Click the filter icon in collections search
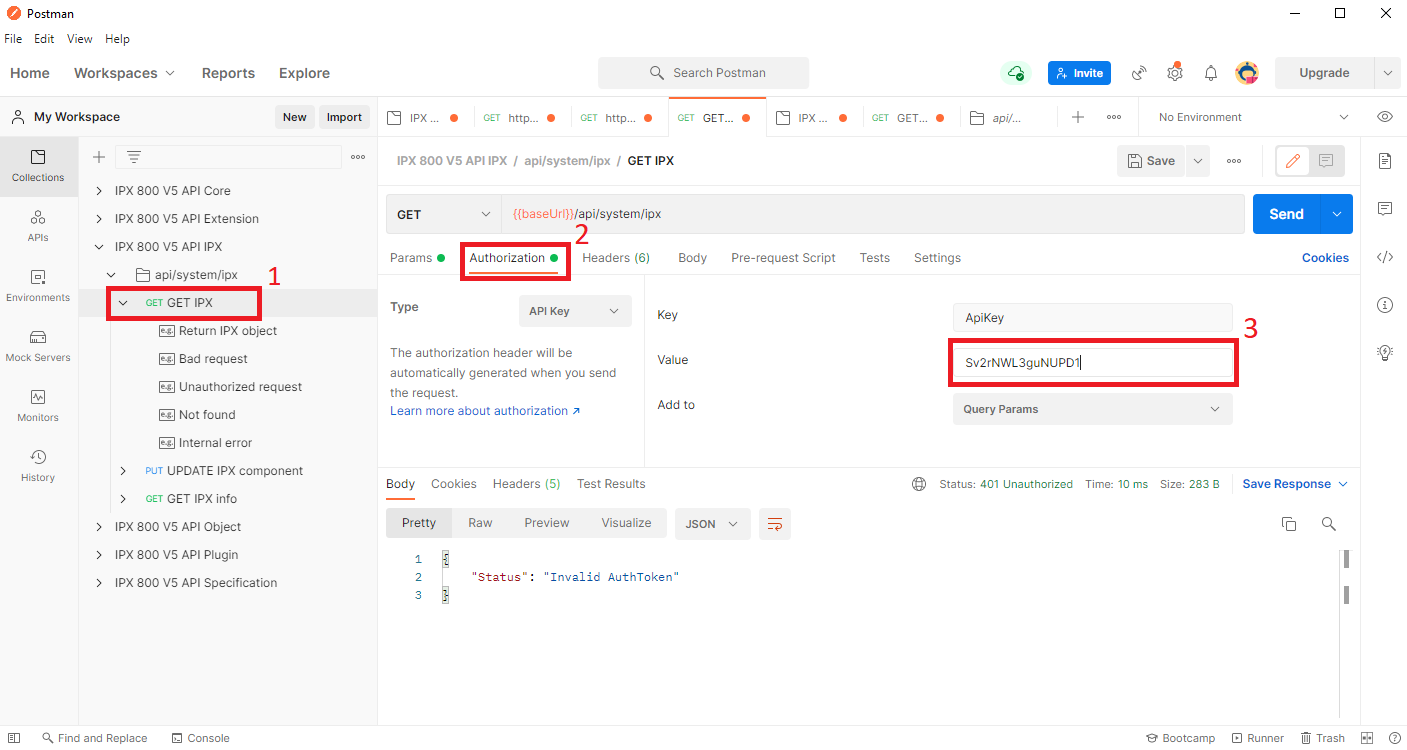The width and height of the screenshot is (1407, 750). click(x=133, y=157)
